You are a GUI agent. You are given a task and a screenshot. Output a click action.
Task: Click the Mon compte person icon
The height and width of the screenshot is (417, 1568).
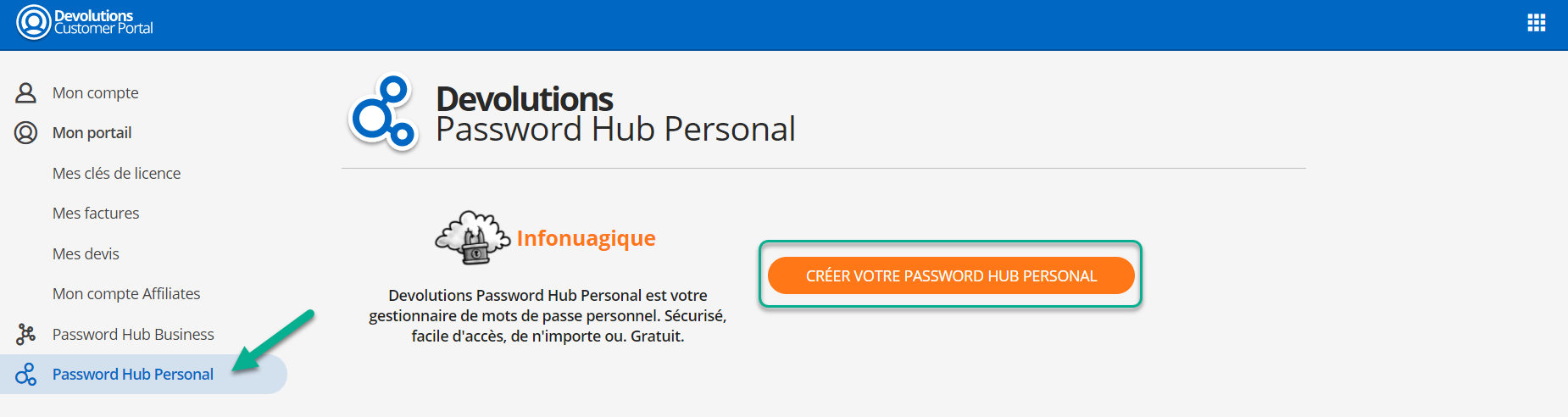[x=26, y=92]
